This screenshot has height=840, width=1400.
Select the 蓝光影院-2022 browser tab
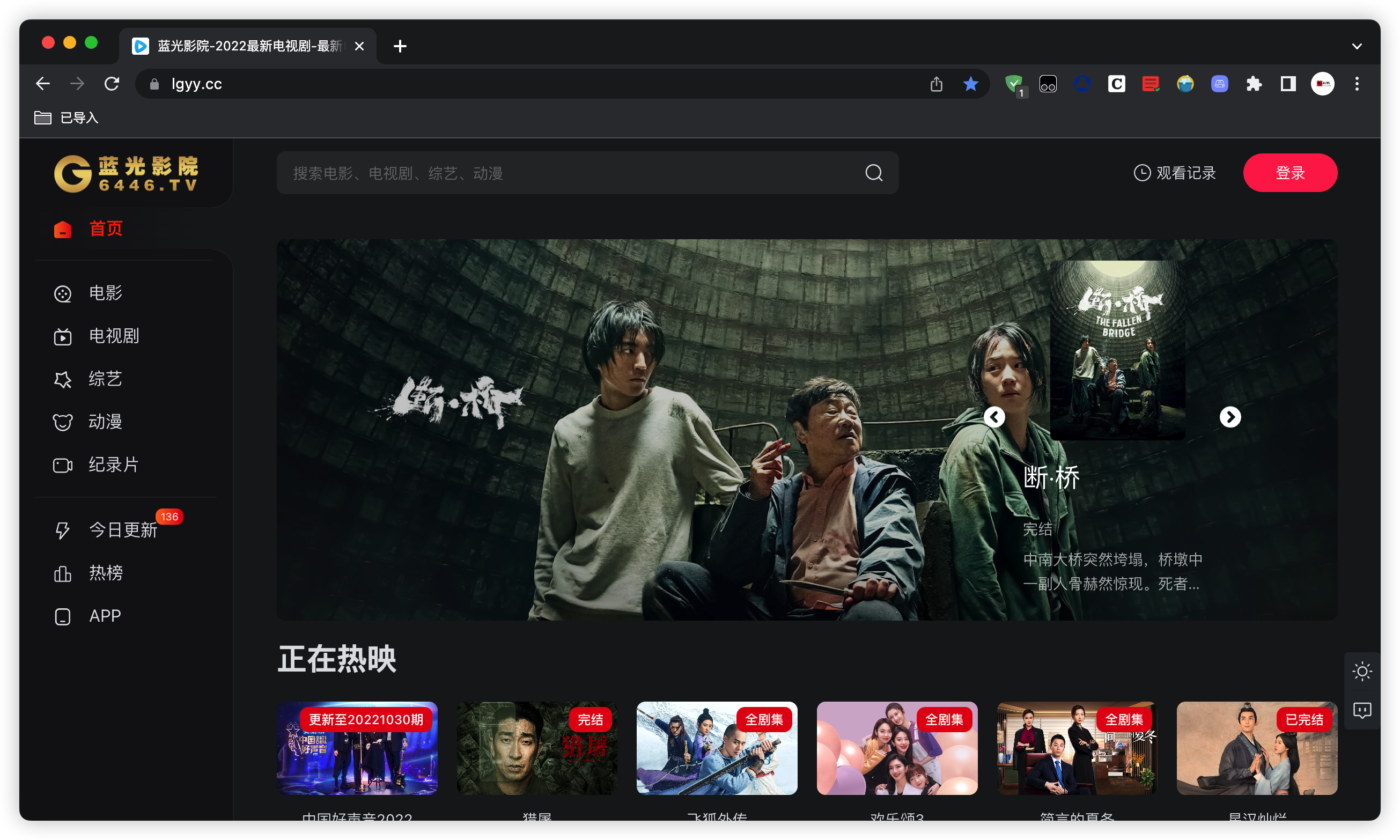click(x=248, y=47)
